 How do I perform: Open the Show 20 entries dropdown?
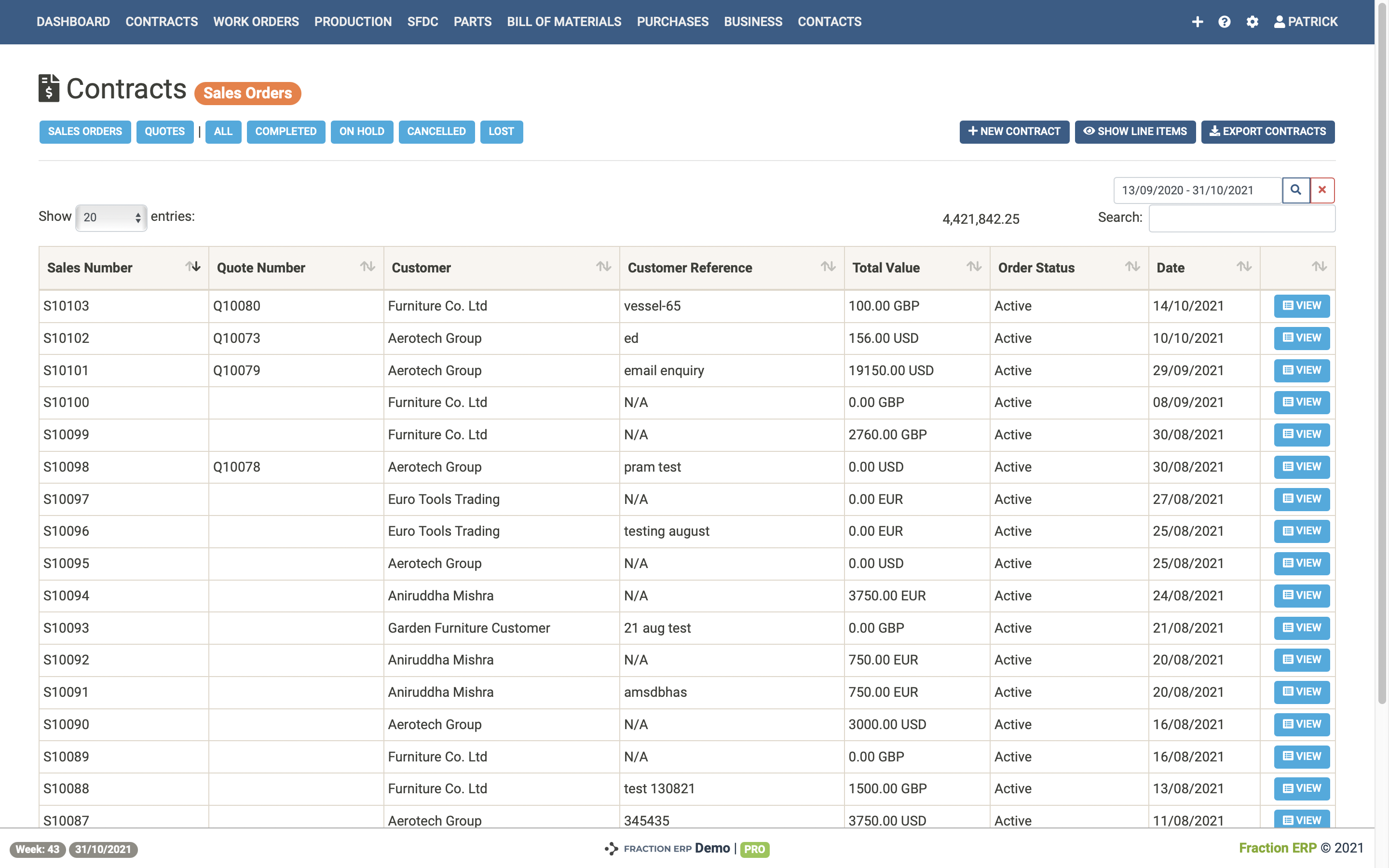point(111,217)
